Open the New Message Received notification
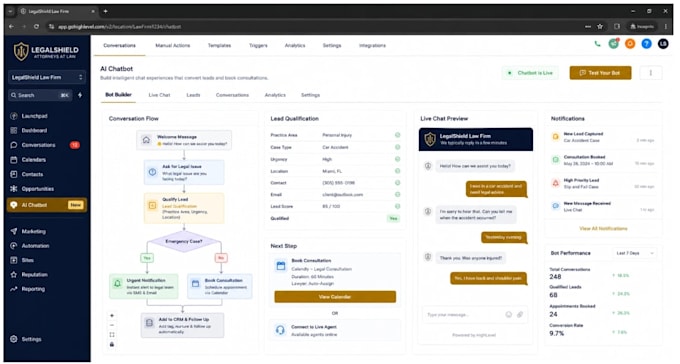Screen dimensions: 680x364 pyautogui.click(x=603, y=207)
